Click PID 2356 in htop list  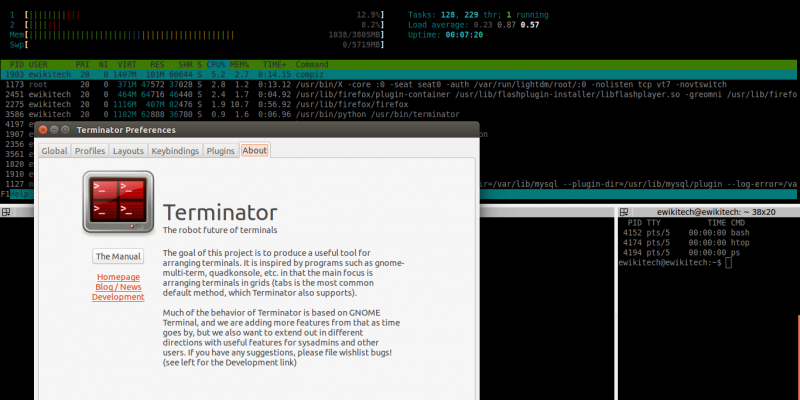click(x=15, y=144)
